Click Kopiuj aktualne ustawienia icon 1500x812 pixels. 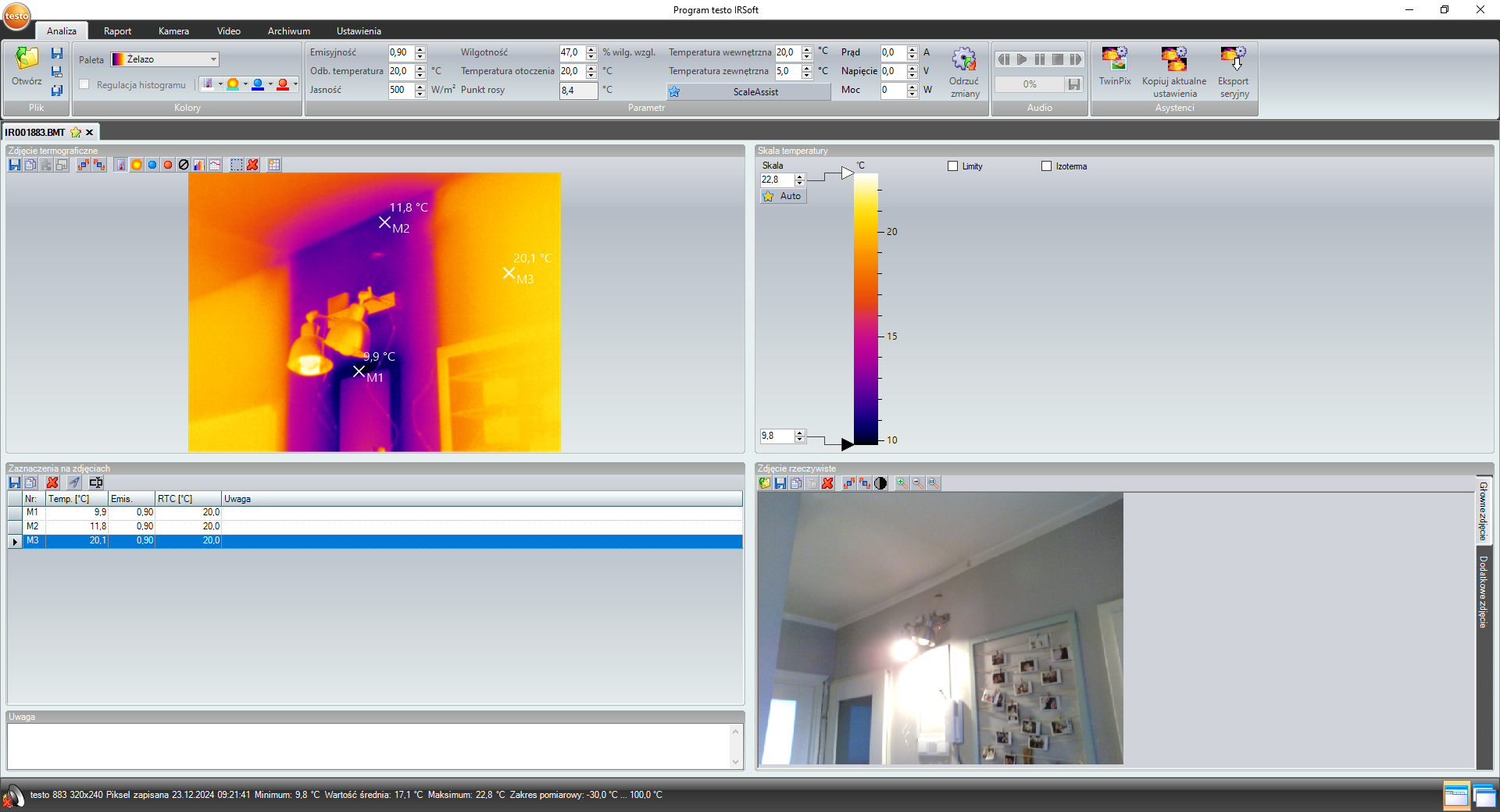point(1173,59)
